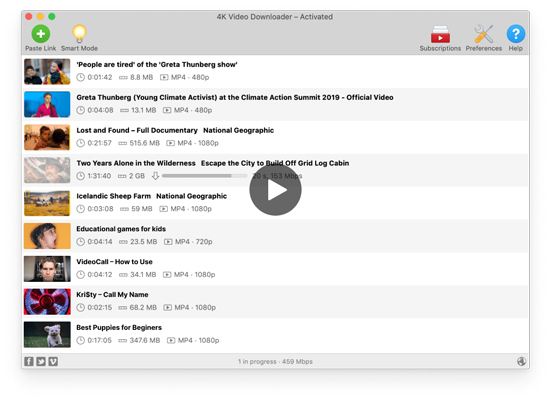Screen dimensions: 550x400
Task: Click title 'Best Puppies for Beginers'
Action: click(119, 328)
